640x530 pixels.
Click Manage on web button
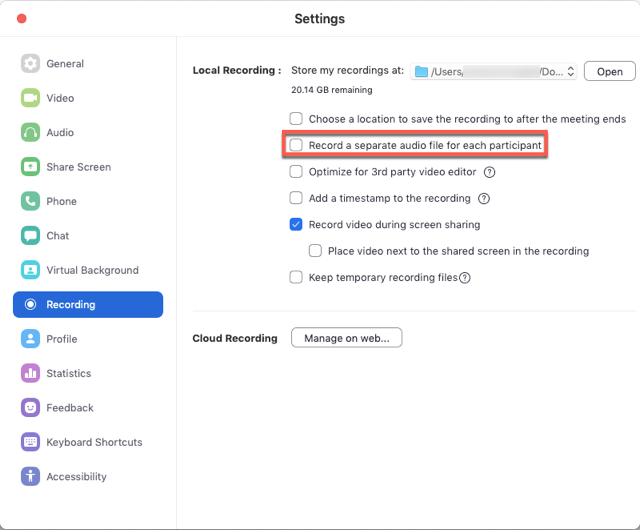click(x=347, y=338)
